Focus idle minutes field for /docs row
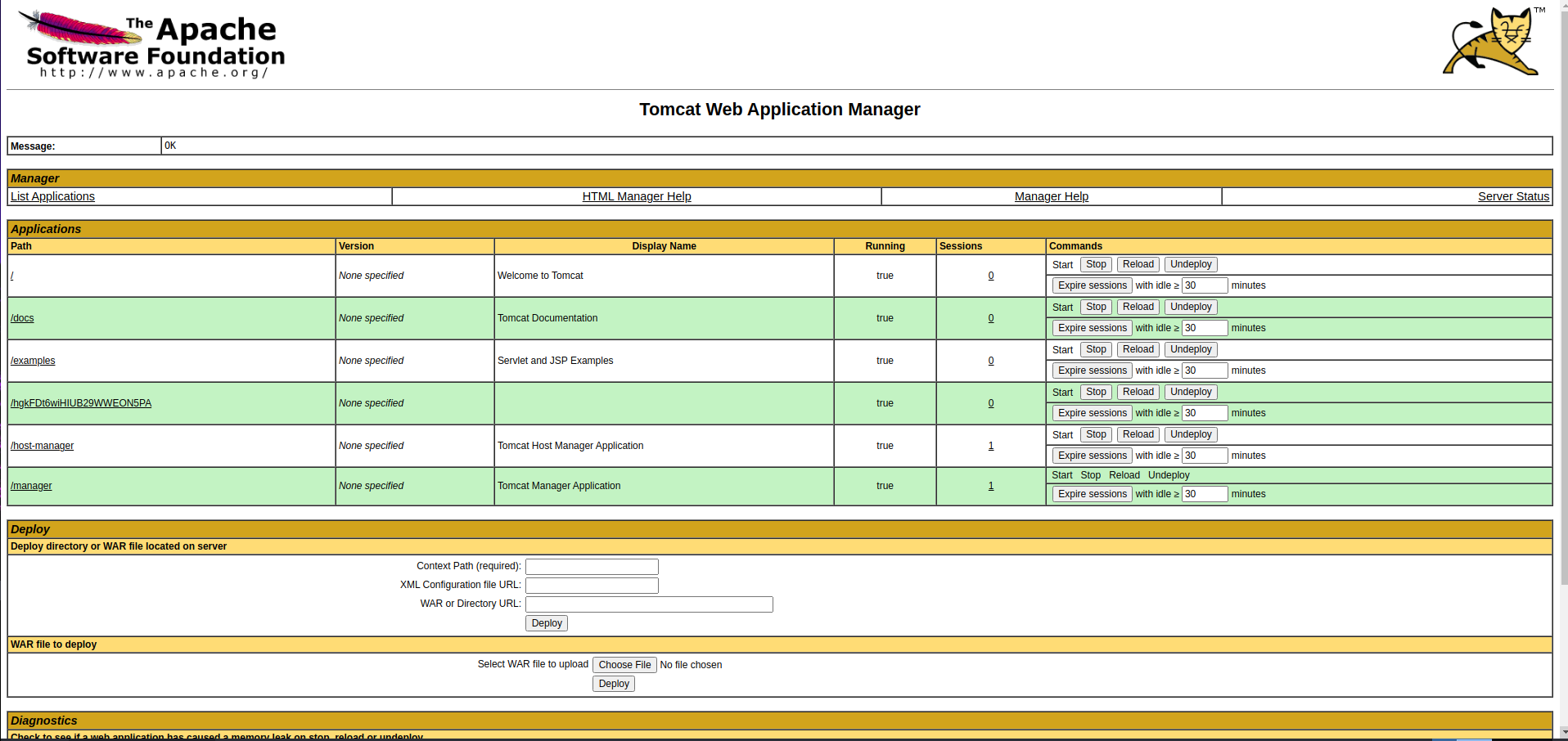This screenshot has height=741, width=1568. (1205, 328)
